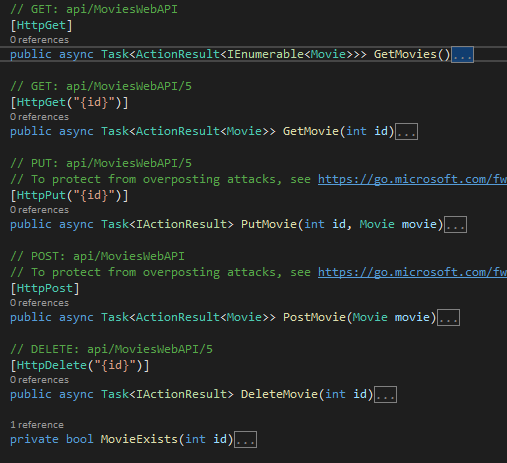Click the DeleteMovie method name
Viewport: 507px width, 463px height.
pos(279,394)
